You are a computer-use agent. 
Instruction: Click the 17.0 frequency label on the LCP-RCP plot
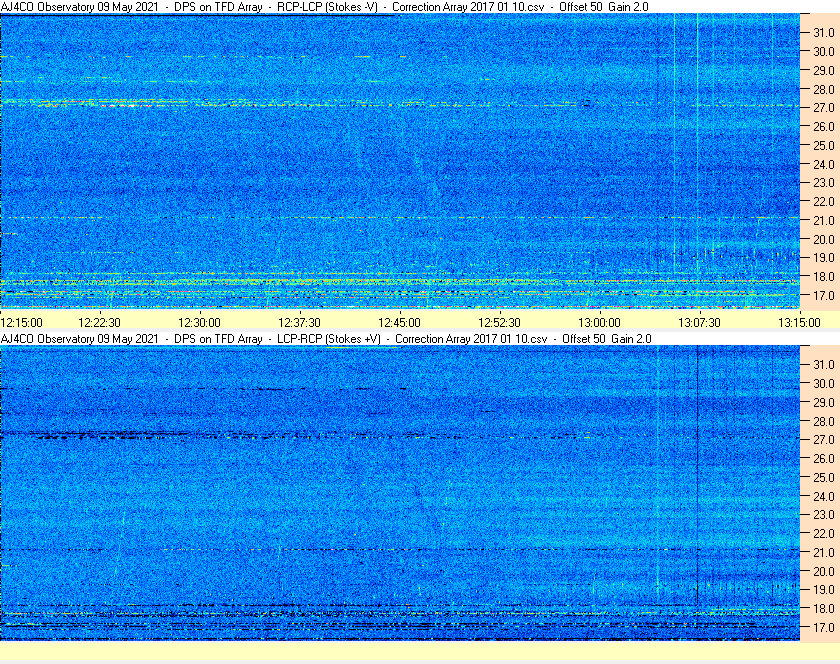[824, 627]
